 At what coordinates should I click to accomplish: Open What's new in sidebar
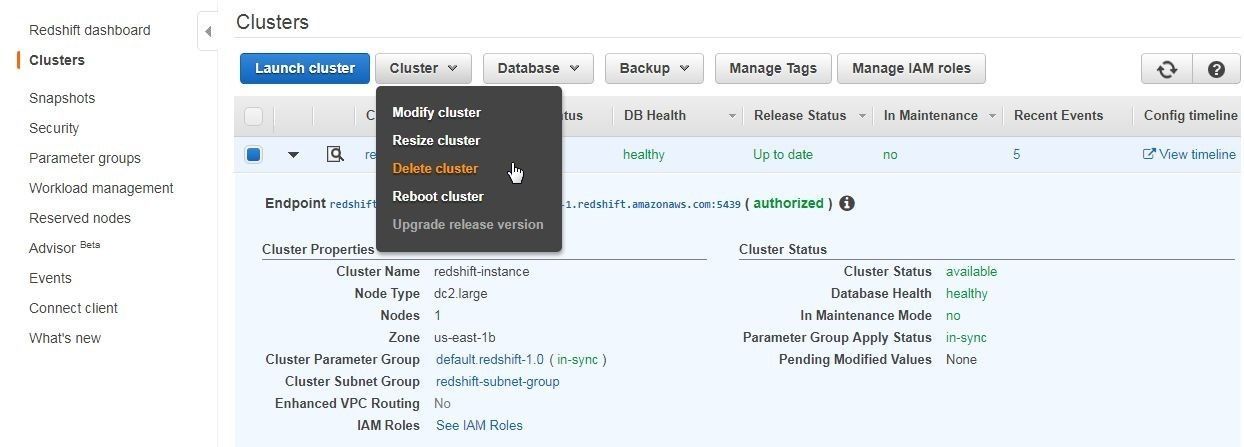(65, 338)
